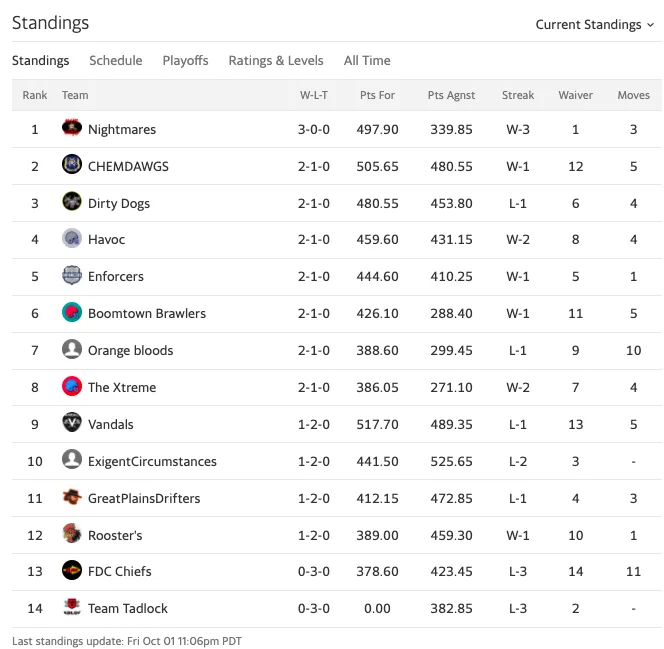Open the All Time tab
This screenshot has height=649, width=664.
click(x=367, y=61)
